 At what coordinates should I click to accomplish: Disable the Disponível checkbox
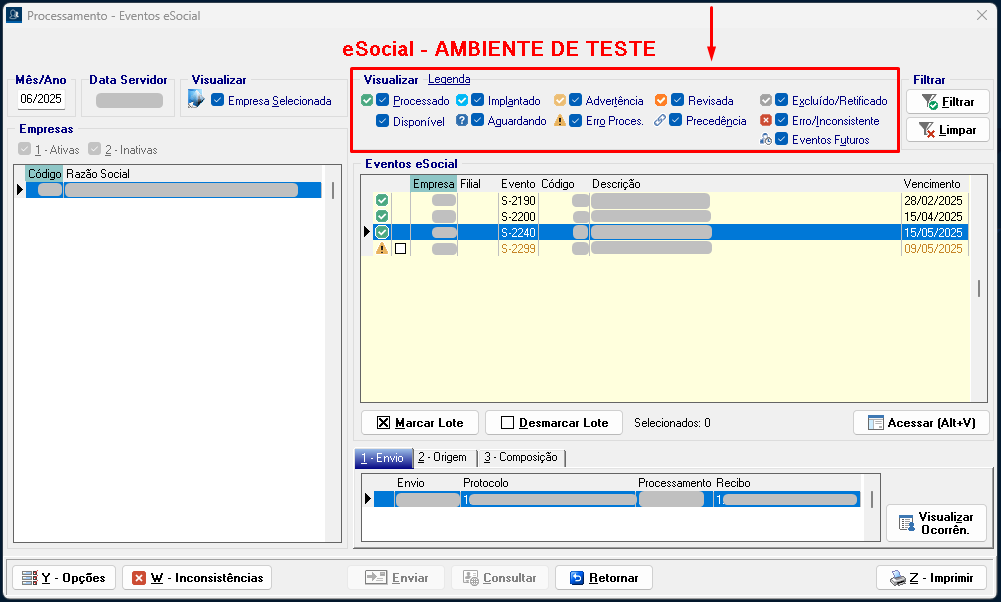point(383,121)
